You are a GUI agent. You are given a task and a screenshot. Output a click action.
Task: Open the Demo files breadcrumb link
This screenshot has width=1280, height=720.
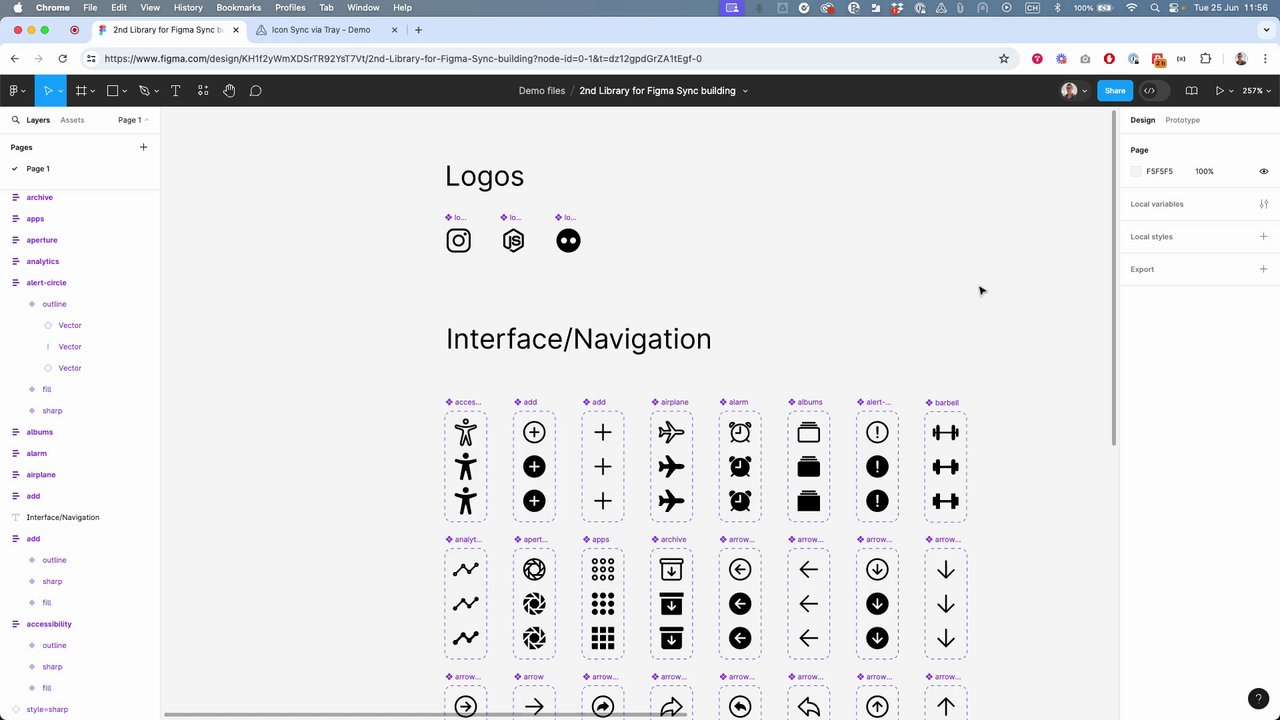tap(542, 91)
